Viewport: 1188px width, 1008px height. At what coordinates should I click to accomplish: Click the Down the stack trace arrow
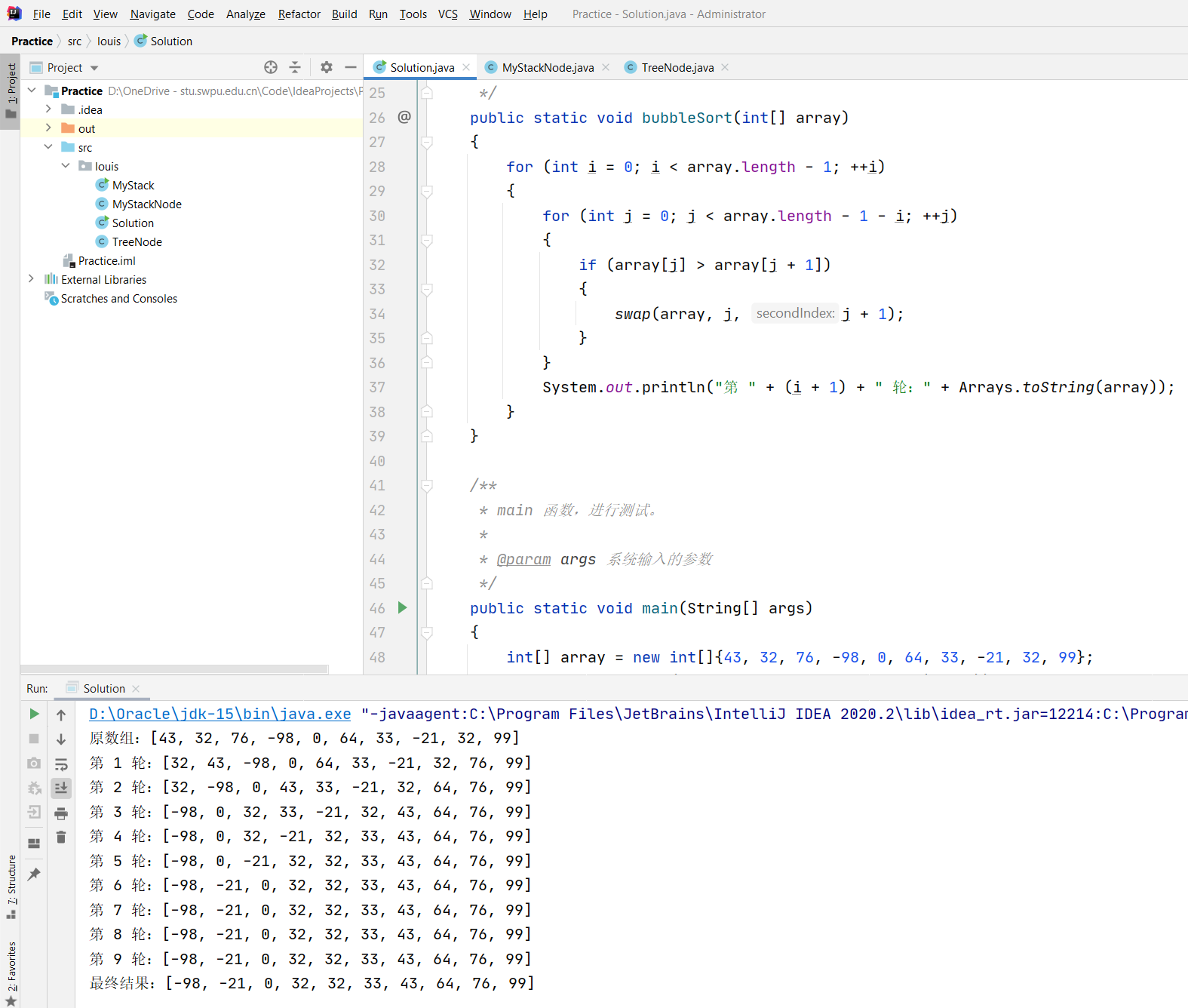tap(61, 739)
